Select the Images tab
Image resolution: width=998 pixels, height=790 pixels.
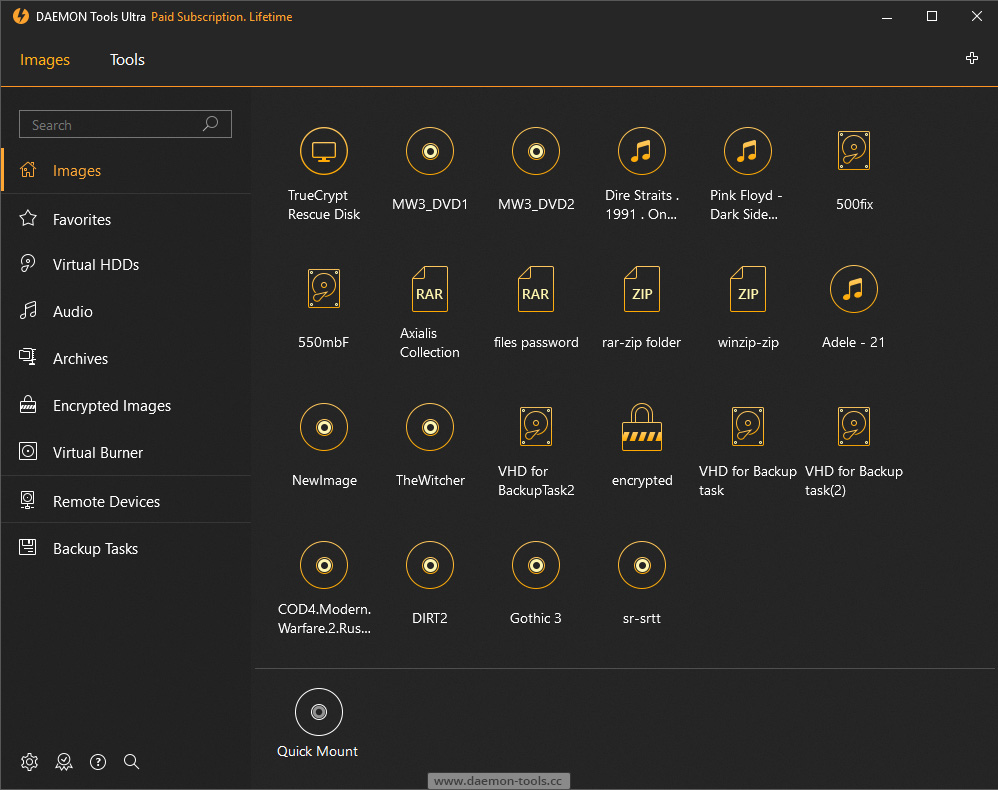(x=44, y=59)
